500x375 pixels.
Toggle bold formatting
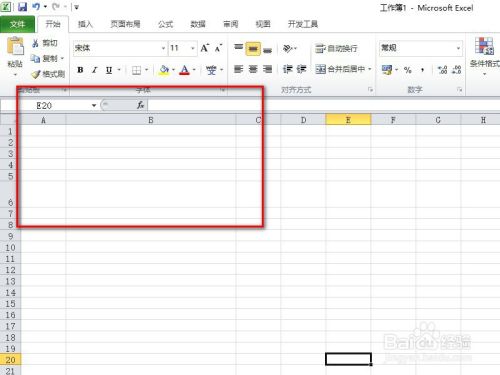click(80, 70)
